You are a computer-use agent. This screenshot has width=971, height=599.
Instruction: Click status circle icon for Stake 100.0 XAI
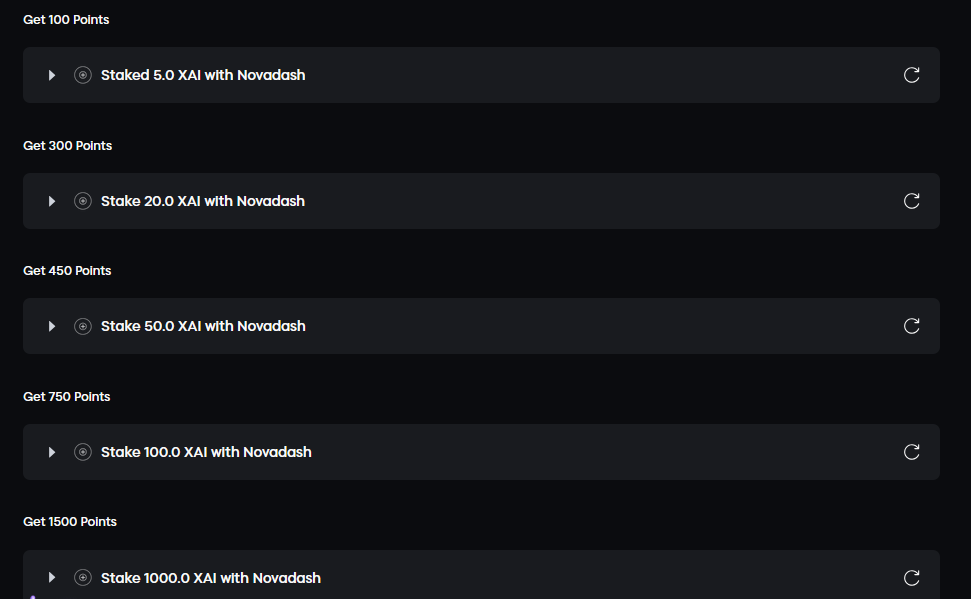83,452
